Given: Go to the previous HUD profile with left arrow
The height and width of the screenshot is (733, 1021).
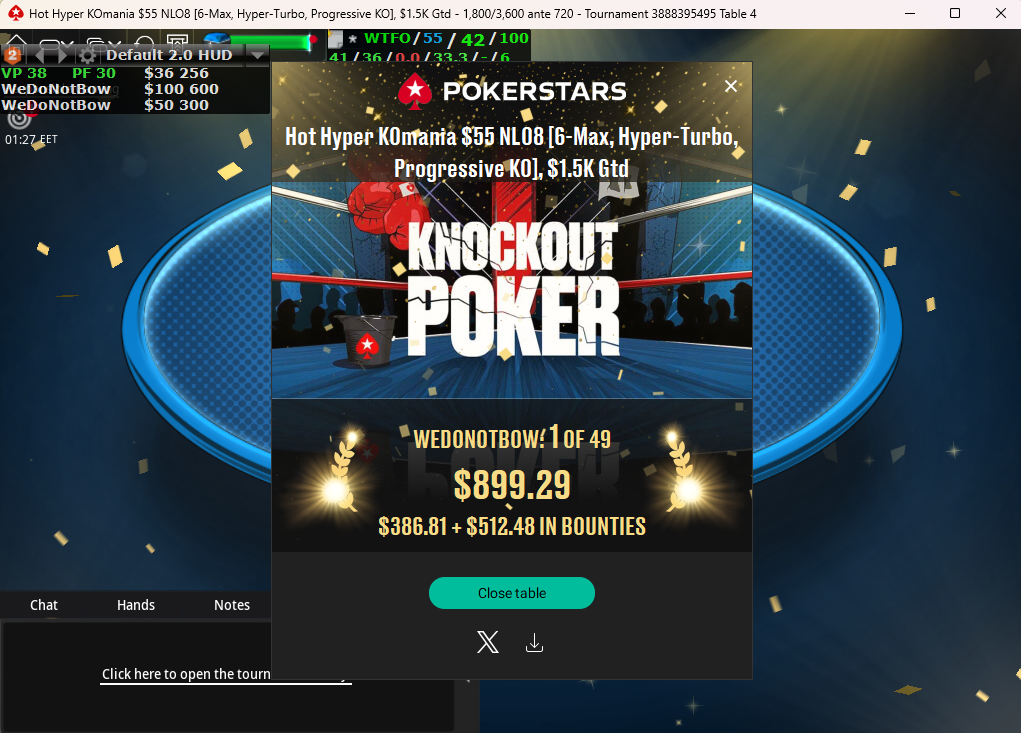Looking at the screenshot, I should point(40,55).
